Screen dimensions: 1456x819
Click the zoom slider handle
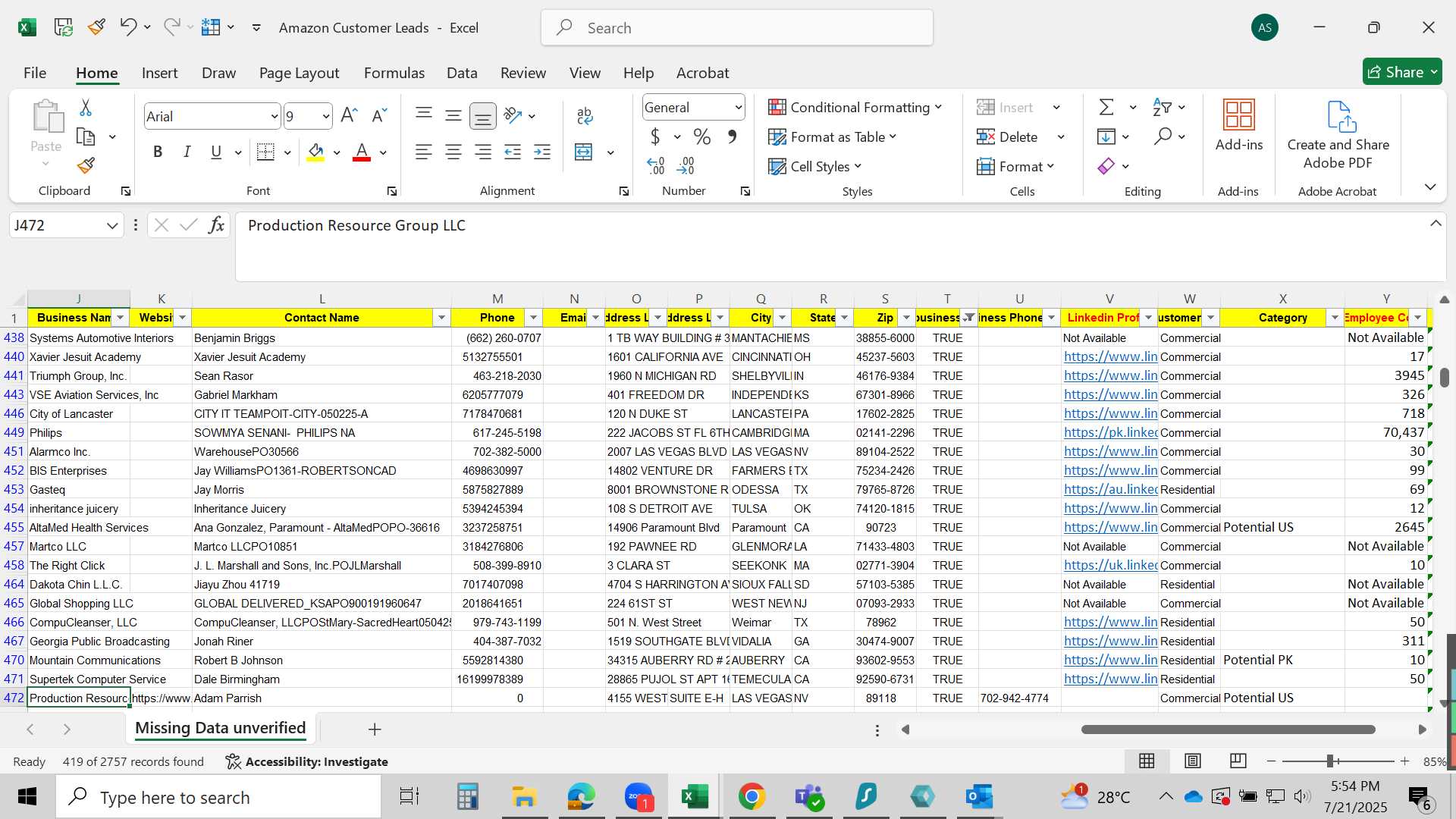pos(1330,761)
